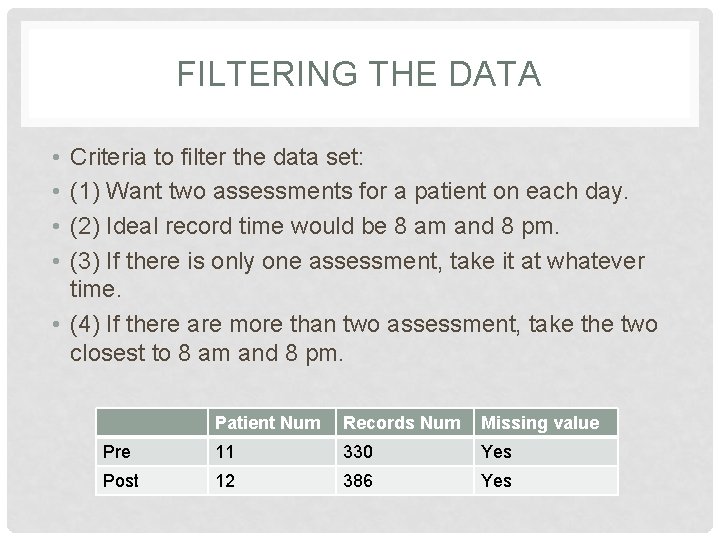Viewport: 720px width, 540px height.
Task: Click the "Yes" cell in the Pre row
Action: (496, 452)
